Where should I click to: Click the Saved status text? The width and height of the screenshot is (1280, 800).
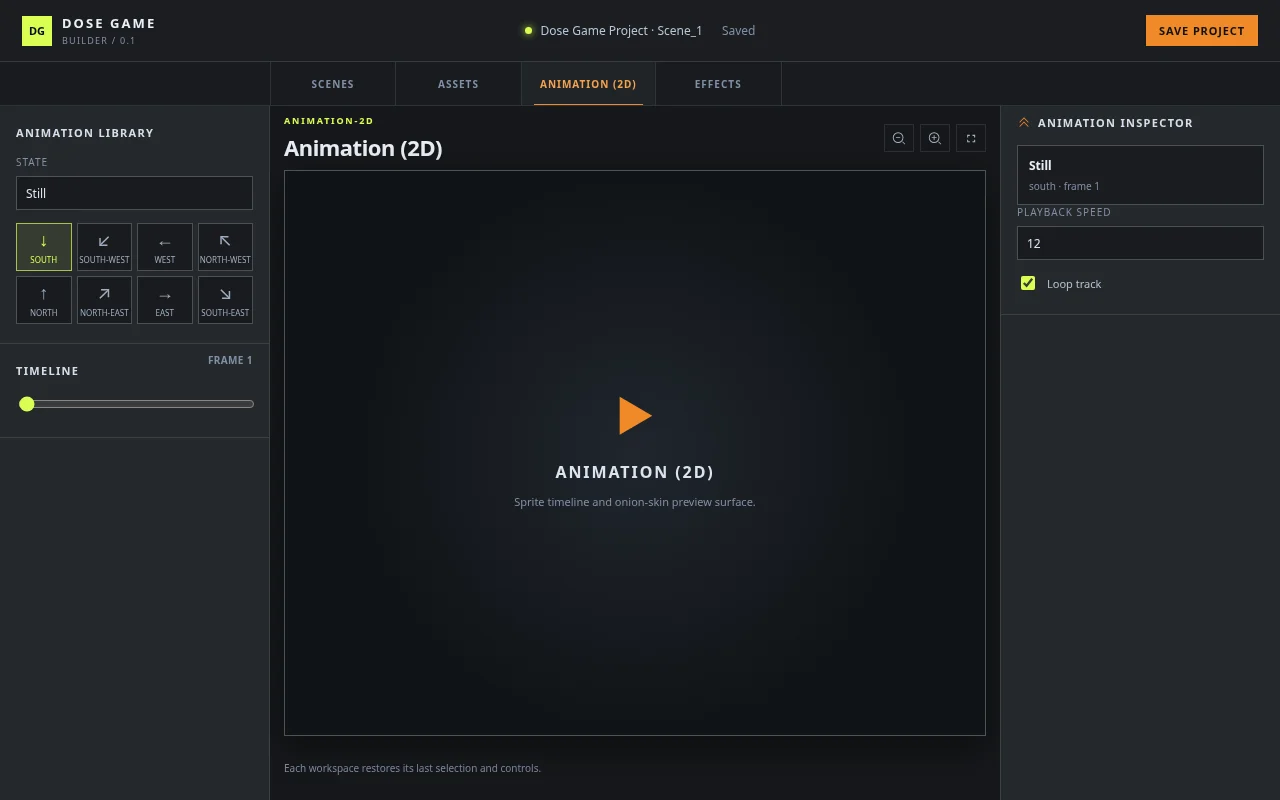[x=738, y=31]
